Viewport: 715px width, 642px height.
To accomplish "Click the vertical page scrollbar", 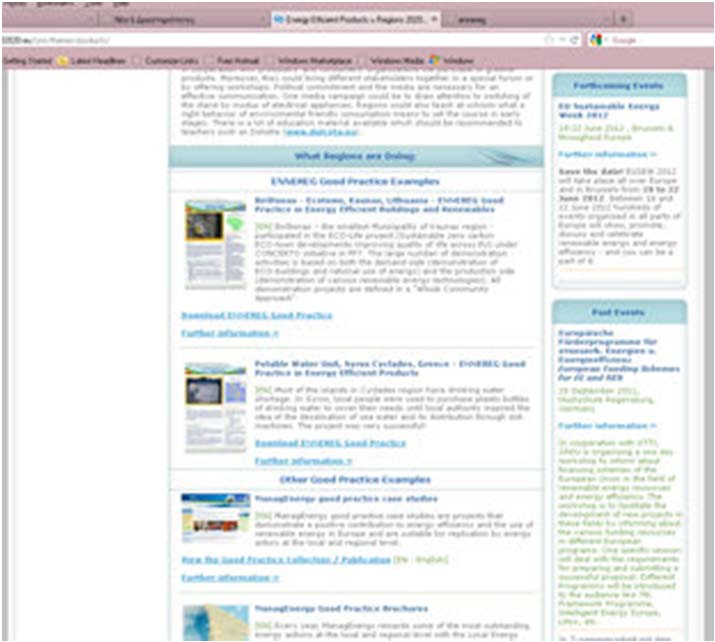I will pyautogui.click(x=709, y=356).
